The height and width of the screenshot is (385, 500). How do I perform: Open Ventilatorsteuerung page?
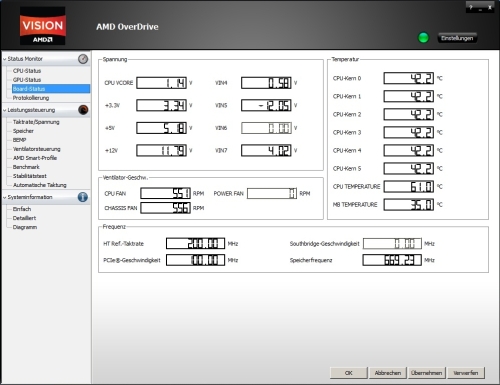pos(36,149)
